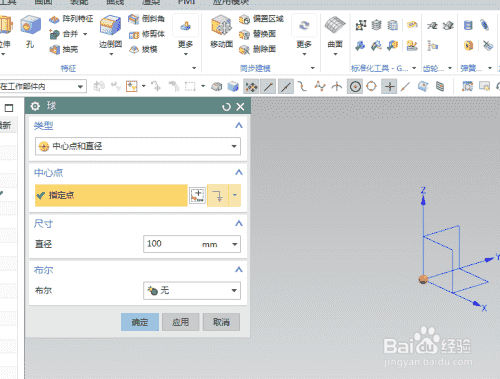Image resolution: width=500 pixels, height=379 pixels.
Task: Reset the 球 dialog with circular arrow
Action: tap(226, 107)
